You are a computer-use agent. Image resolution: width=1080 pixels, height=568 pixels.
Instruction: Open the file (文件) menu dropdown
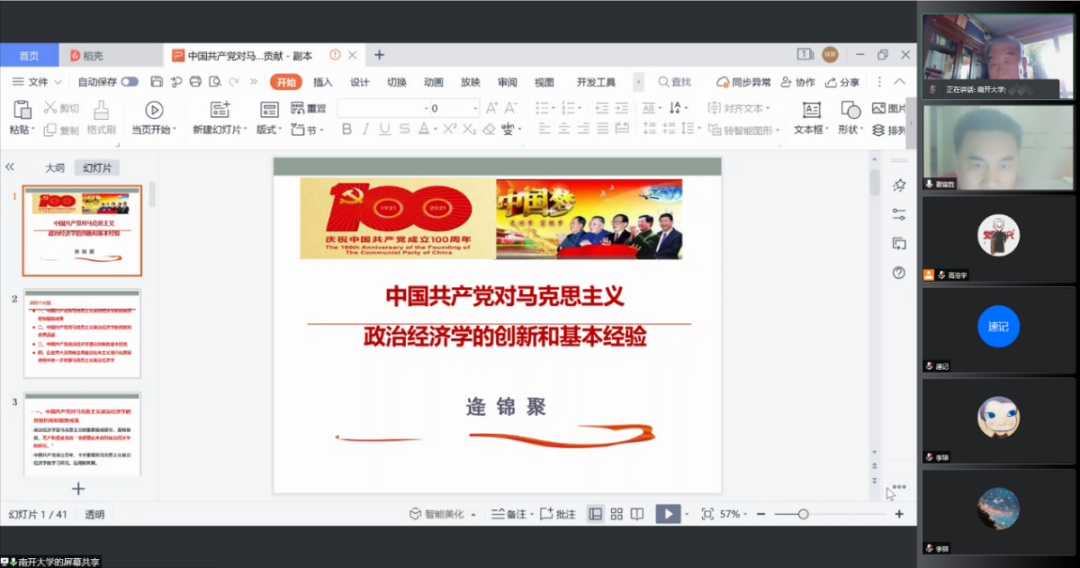click(x=38, y=82)
